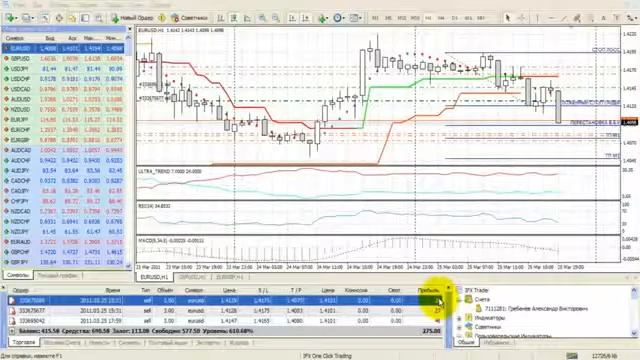The height and width of the screenshot is (360, 640).
Task: Toggle the Auto Scroll chart icon
Action: [292, 18]
